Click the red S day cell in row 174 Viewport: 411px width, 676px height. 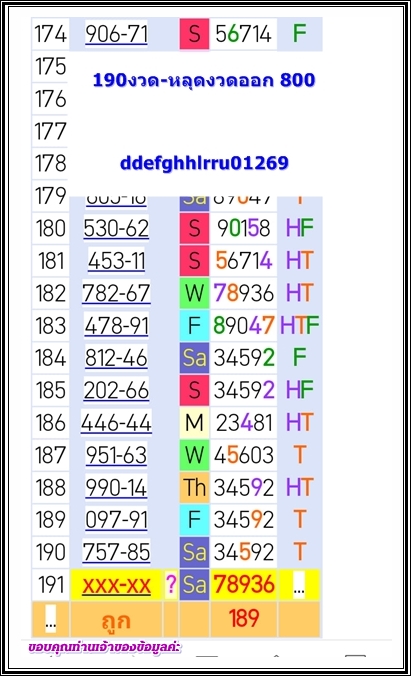(x=195, y=34)
